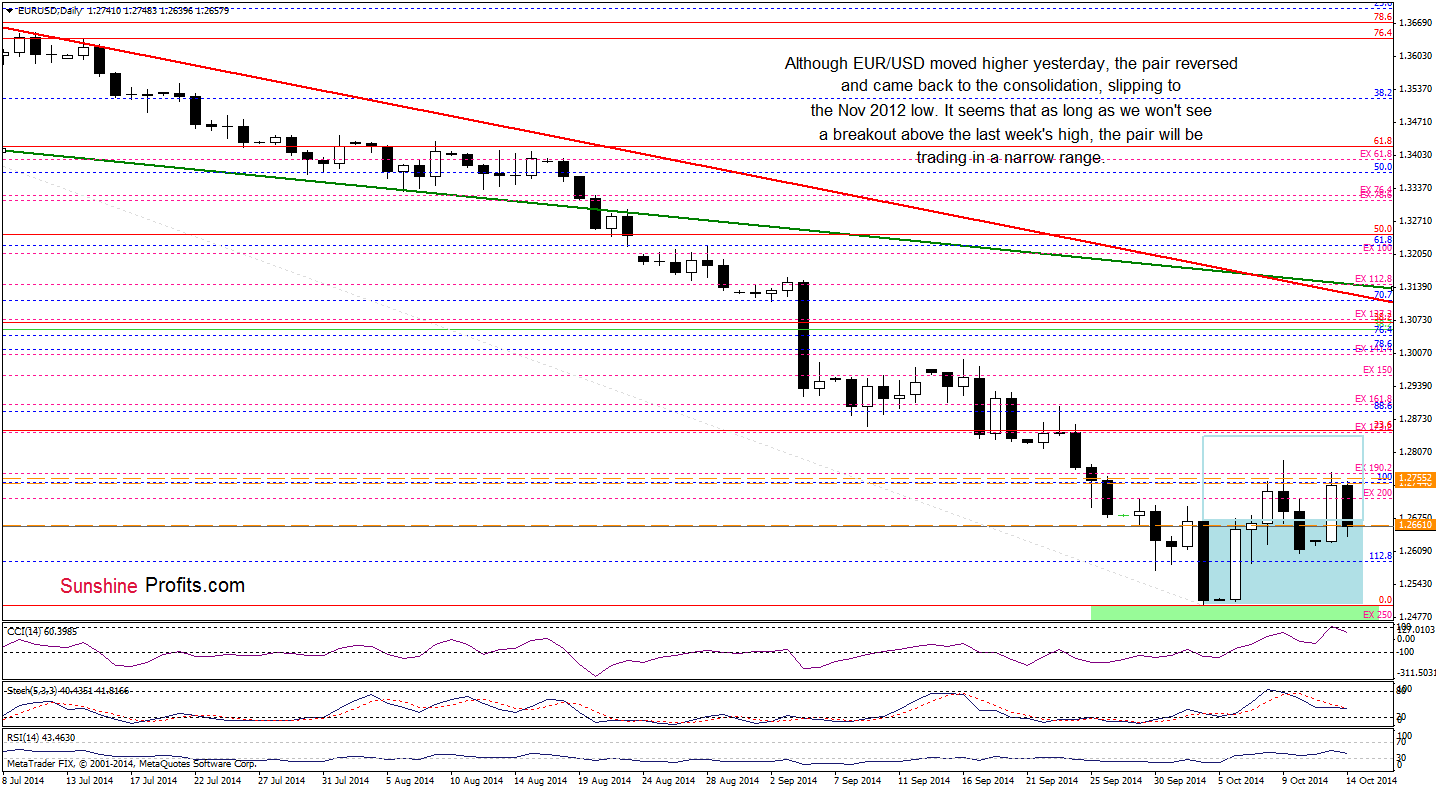Click the 25 Sep 2014 date label

tap(1115, 779)
